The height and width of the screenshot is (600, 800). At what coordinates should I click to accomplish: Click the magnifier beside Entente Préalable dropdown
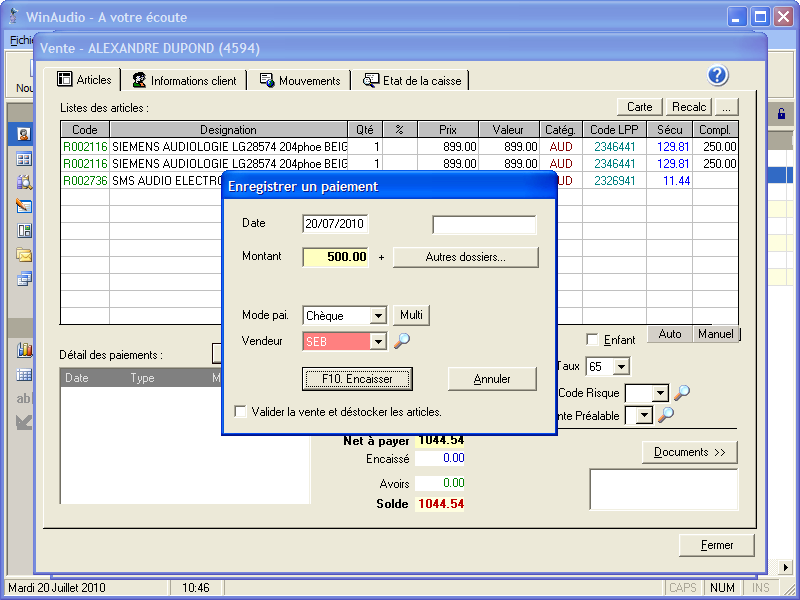coord(665,415)
